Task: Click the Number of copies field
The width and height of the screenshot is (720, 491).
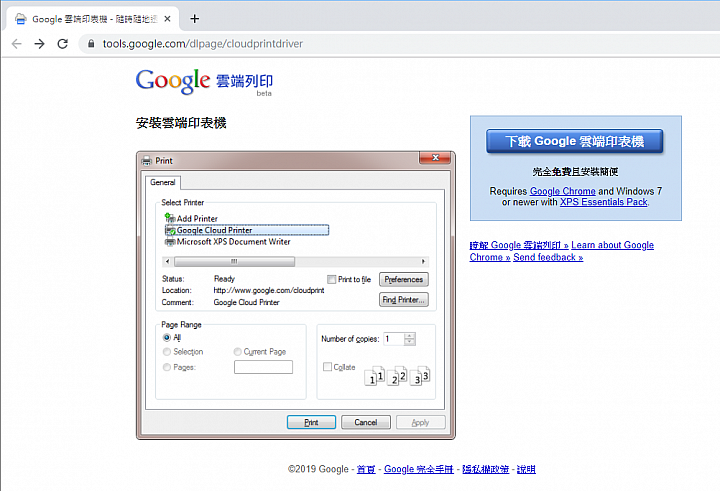Action: point(394,339)
